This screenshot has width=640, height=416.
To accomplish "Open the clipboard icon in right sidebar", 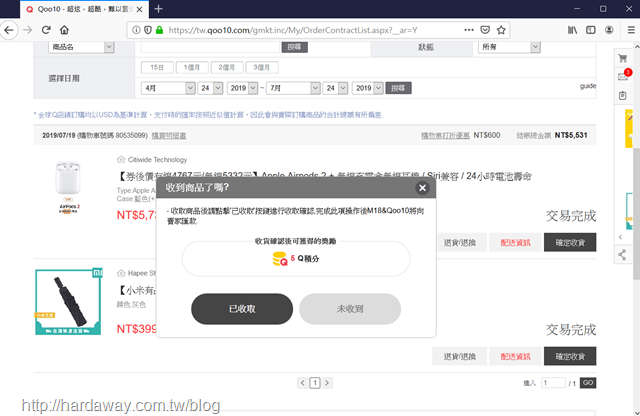I will coord(622,96).
